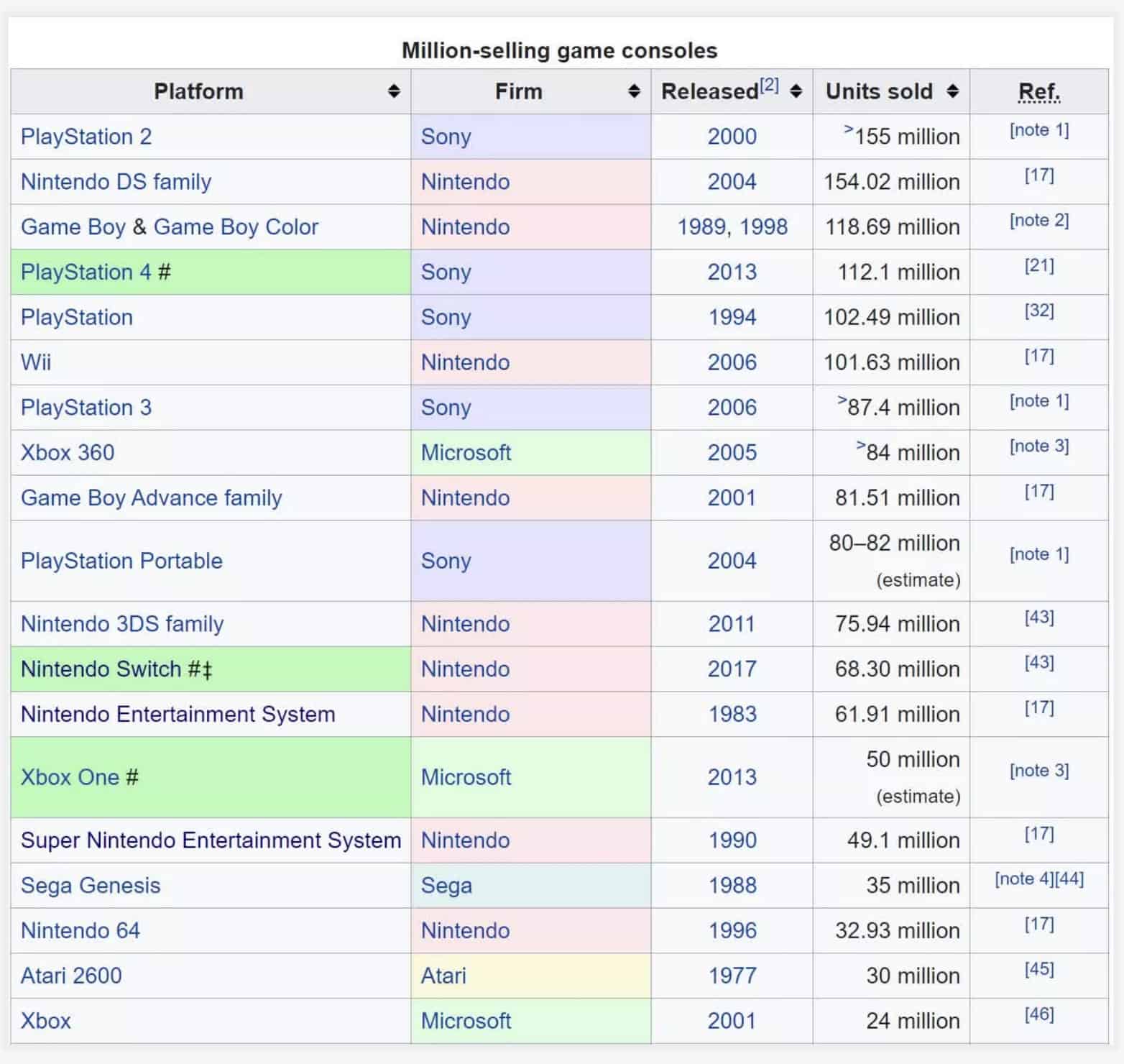Open the 1983 release year link

(732, 715)
